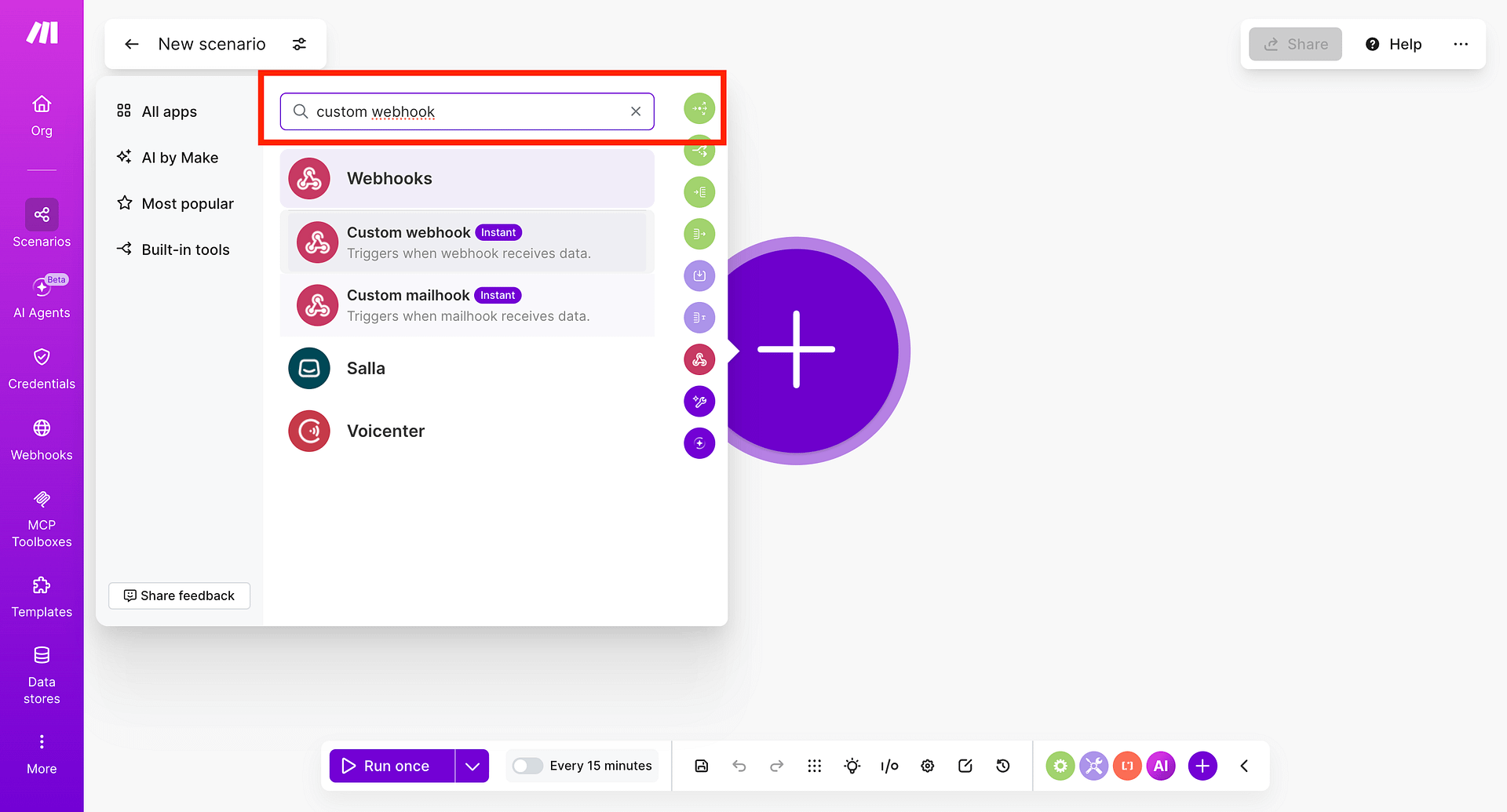Toggle the Every 15 minutes schedule switch

[x=527, y=766]
